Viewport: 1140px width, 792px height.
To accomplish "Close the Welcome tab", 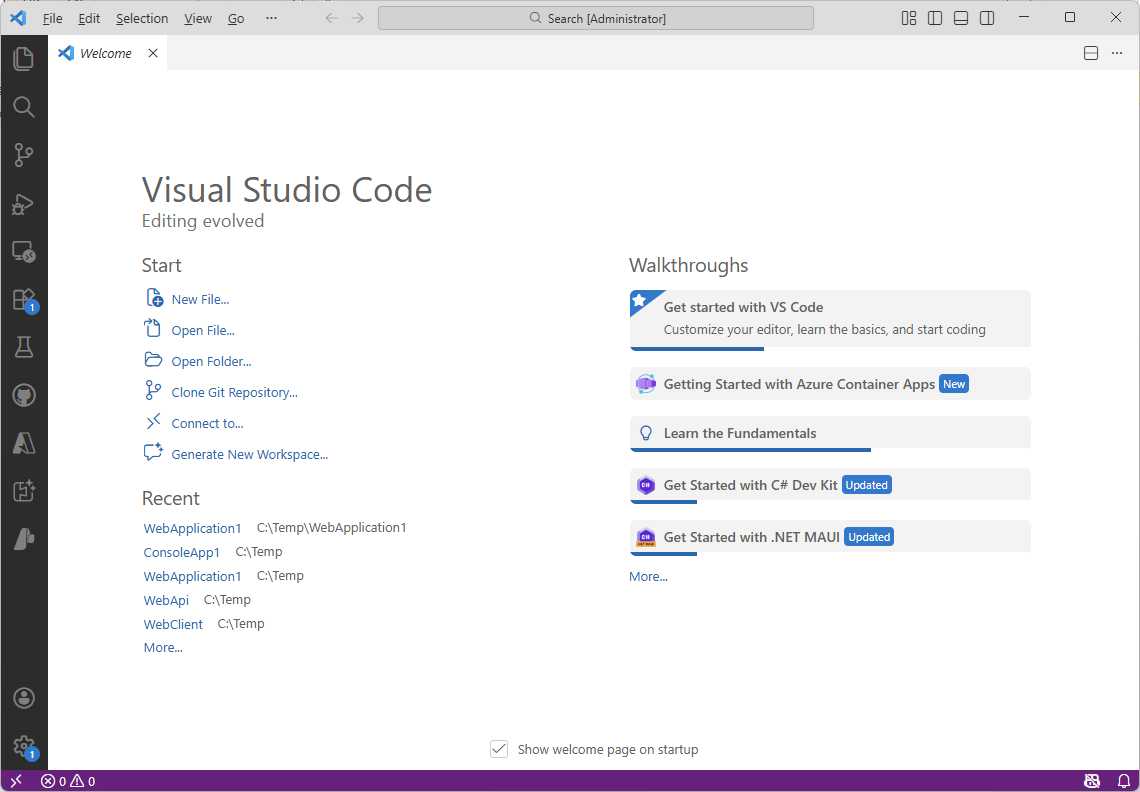I will 153,53.
